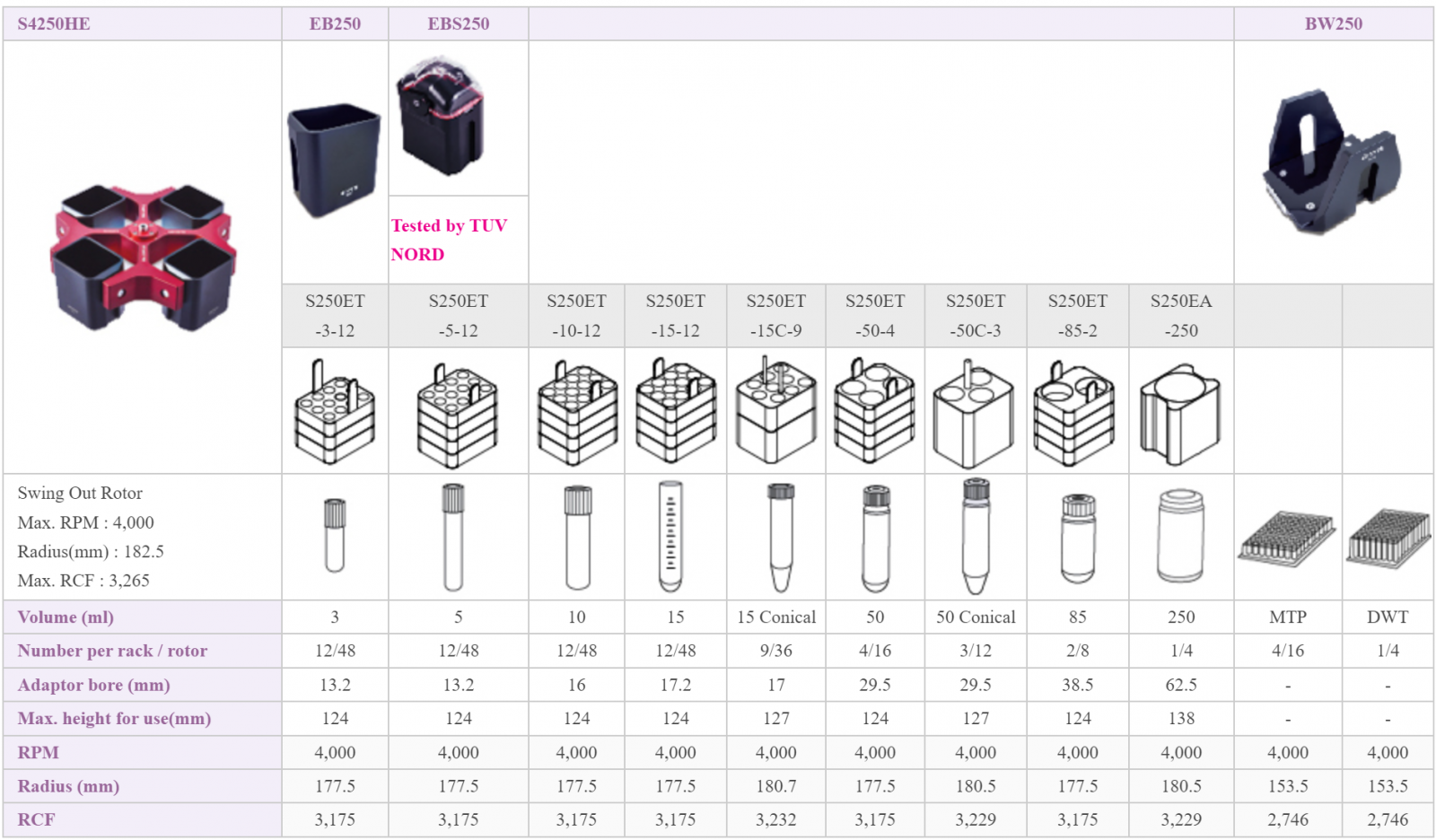This screenshot has width=1436, height=840.
Task: Click the Volume (ml) row header
Action: pyautogui.click(x=143, y=617)
